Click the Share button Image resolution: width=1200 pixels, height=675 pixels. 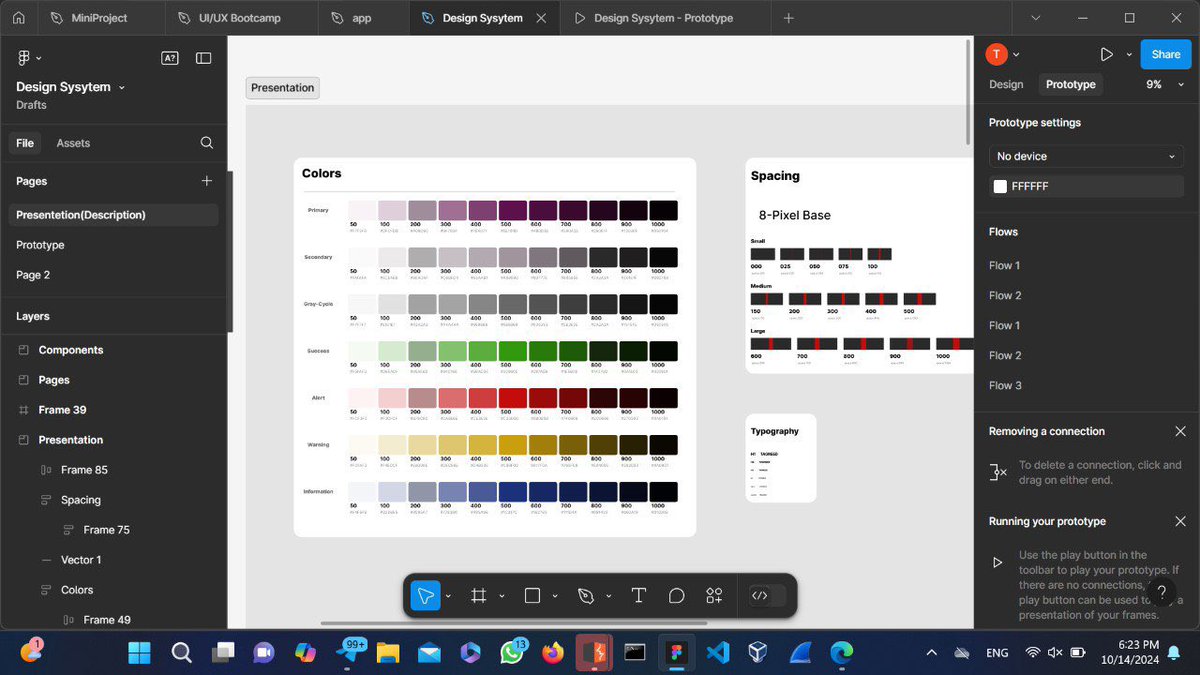[x=1166, y=54]
